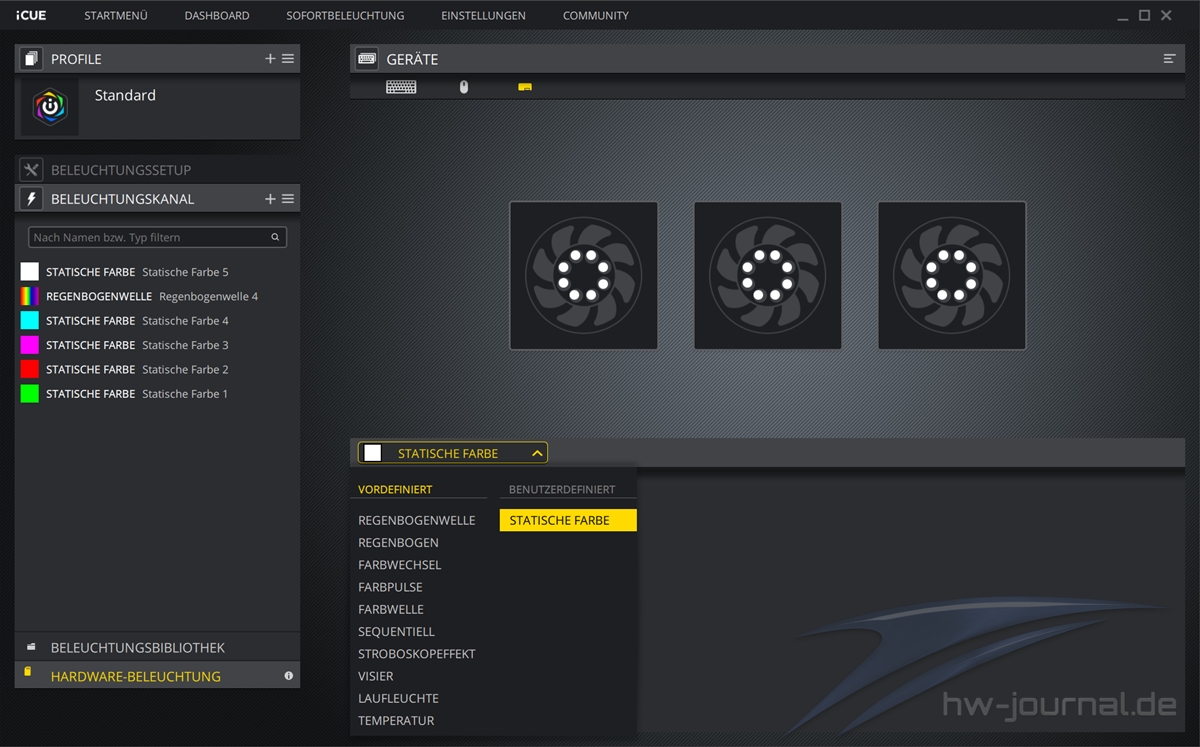
Task: Select the Standard profile thumbnail
Action: tap(50, 107)
